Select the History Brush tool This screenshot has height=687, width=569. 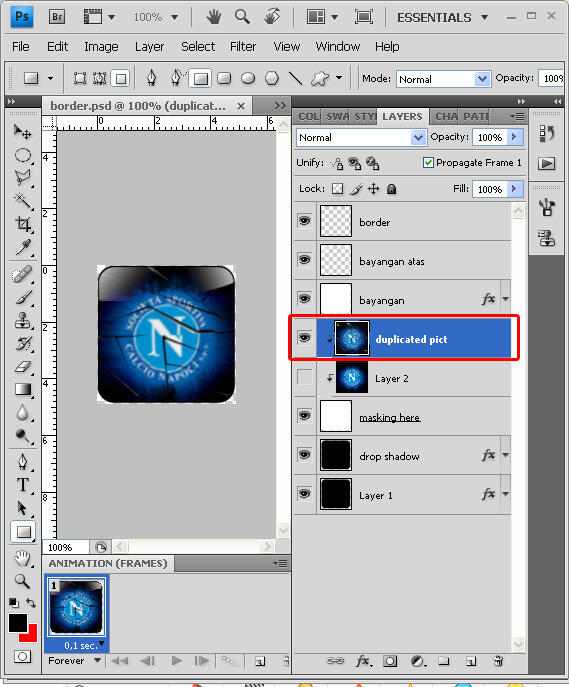click(x=23, y=344)
